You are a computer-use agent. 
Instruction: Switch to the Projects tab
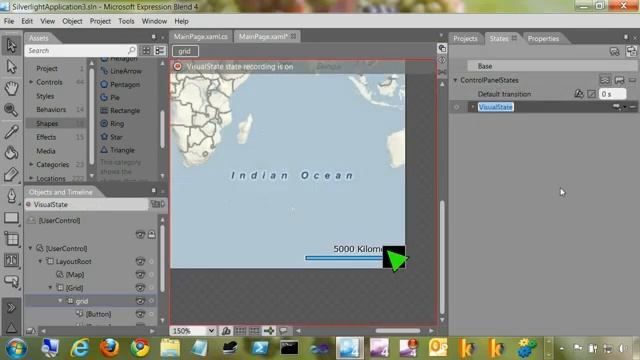[x=465, y=39]
